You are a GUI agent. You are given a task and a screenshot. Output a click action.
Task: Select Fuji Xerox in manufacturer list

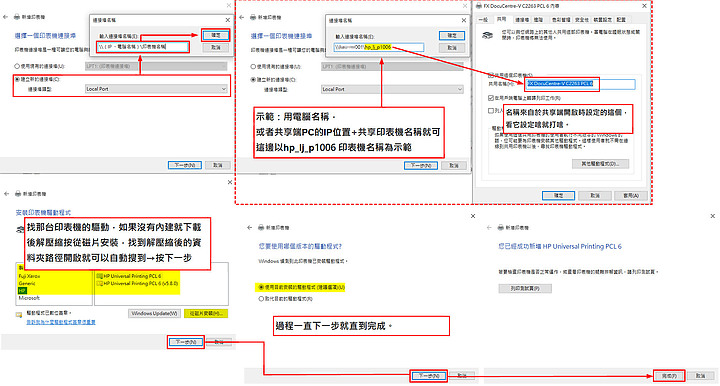click(29, 276)
